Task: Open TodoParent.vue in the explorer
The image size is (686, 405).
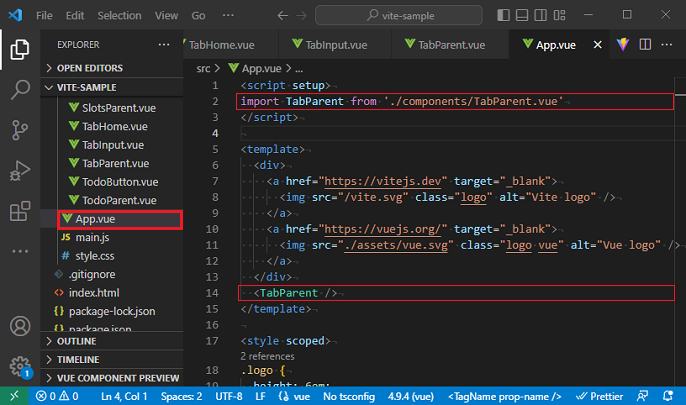Action: [112, 200]
